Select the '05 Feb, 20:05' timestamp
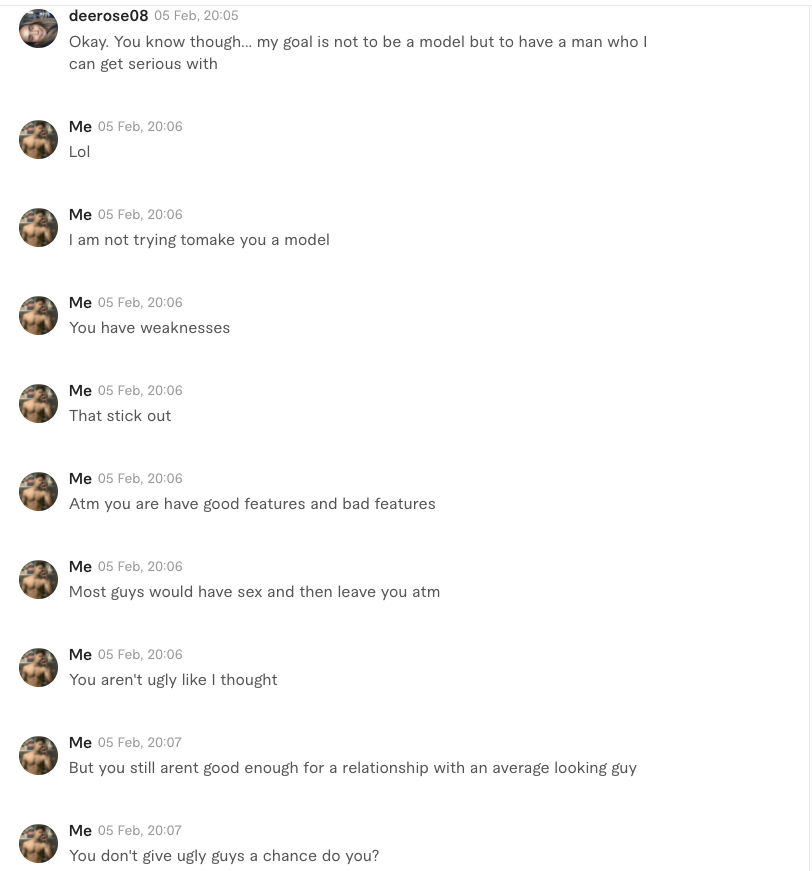This screenshot has width=812, height=871. [x=196, y=15]
